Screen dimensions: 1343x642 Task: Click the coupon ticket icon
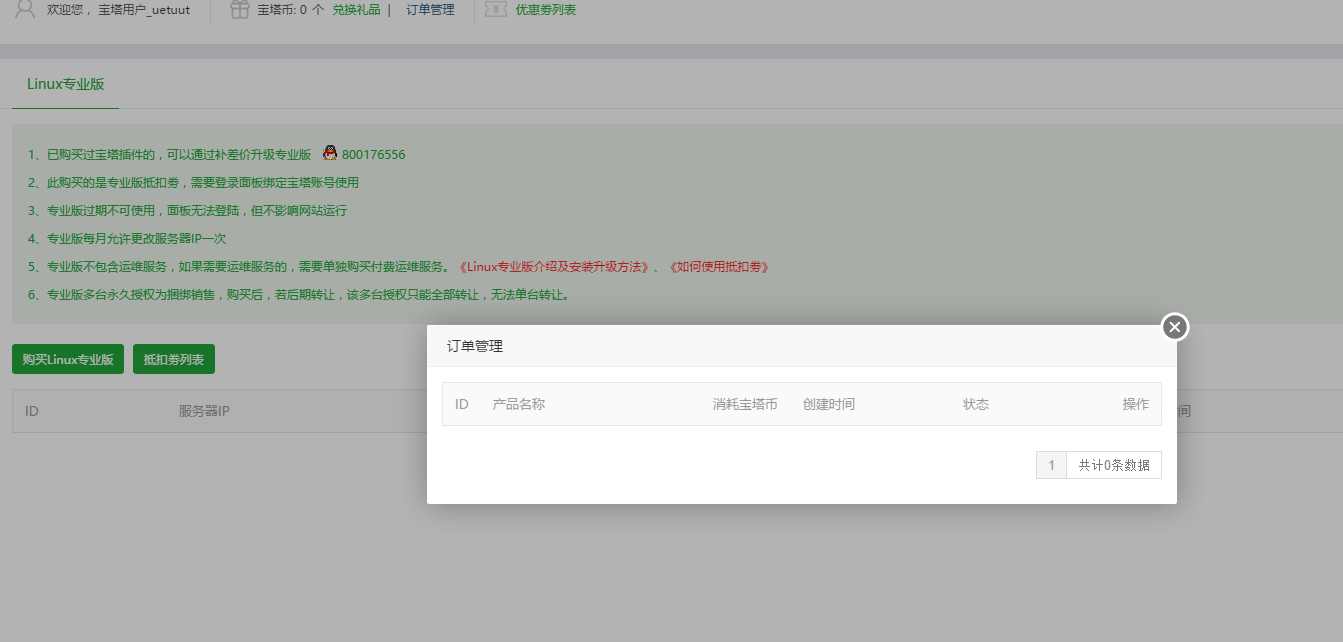[x=495, y=9]
